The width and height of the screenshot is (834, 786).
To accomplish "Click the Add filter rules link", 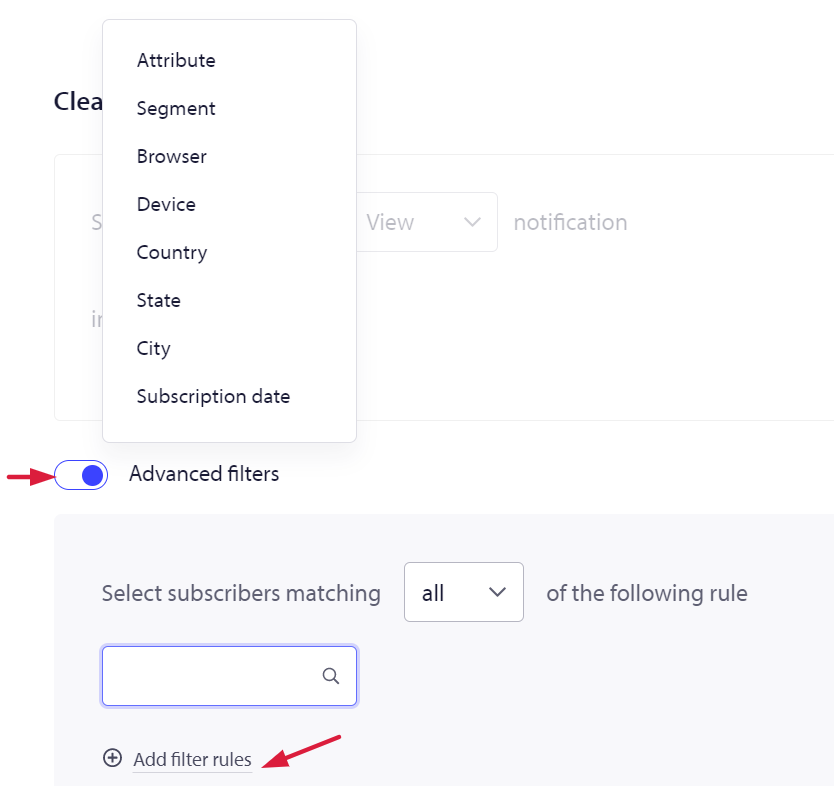I will [192, 759].
